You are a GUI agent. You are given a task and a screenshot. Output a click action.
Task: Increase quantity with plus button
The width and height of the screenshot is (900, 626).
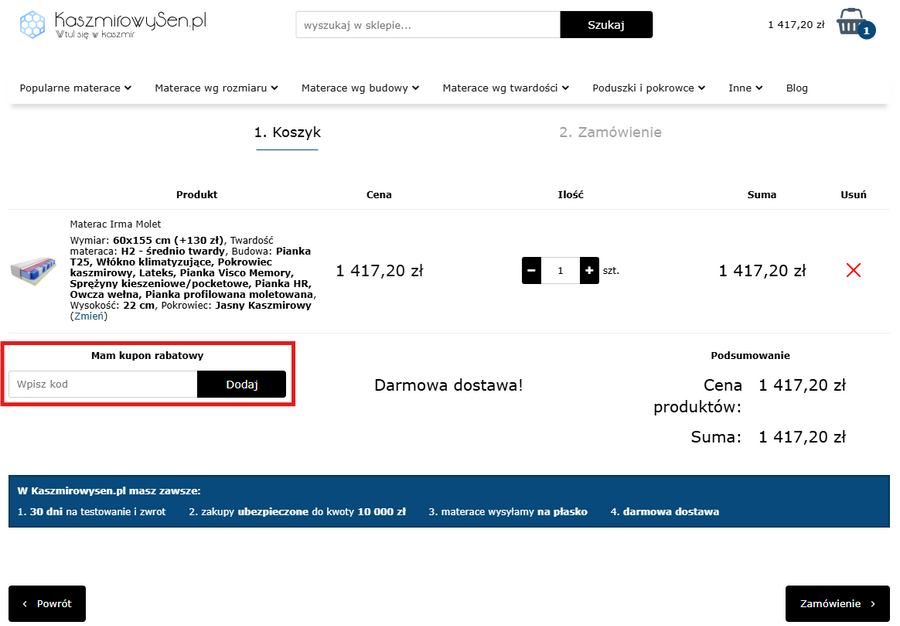[x=589, y=270]
